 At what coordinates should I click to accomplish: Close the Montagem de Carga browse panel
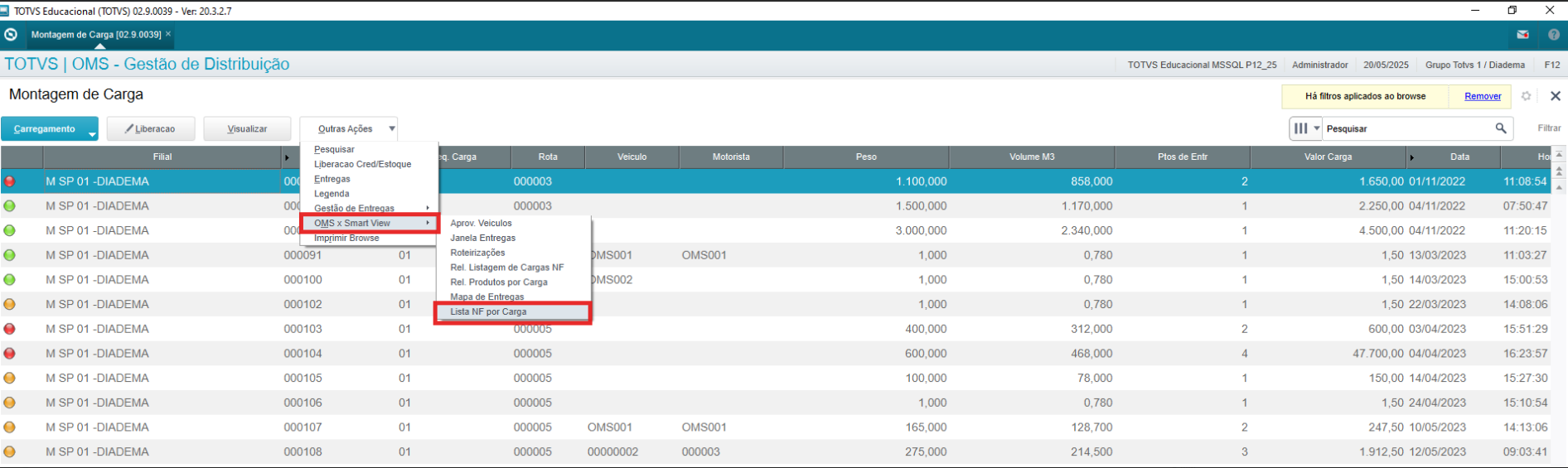[x=1555, y=96]
